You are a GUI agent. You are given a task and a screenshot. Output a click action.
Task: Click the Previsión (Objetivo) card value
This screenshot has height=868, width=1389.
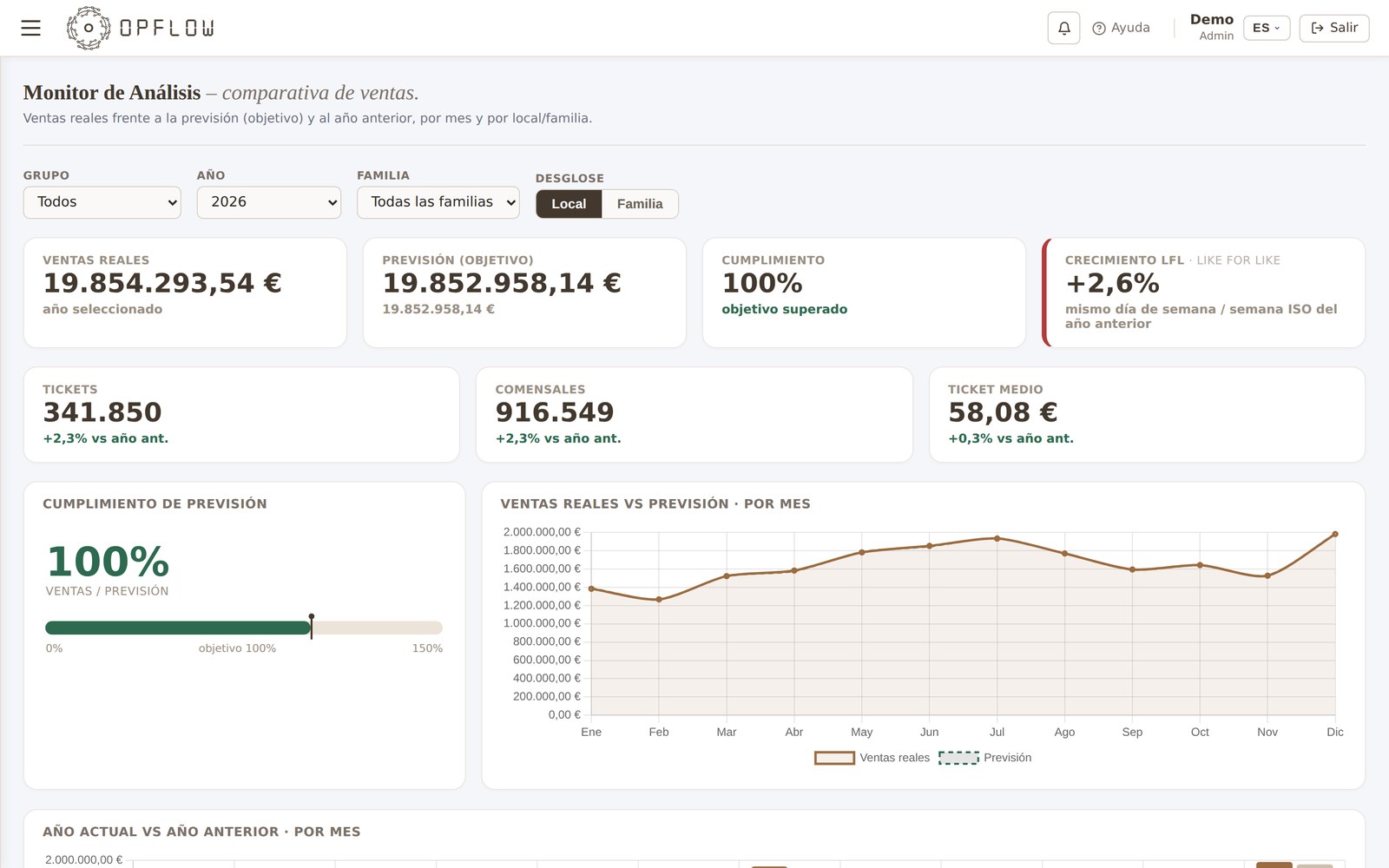point(502,283)
